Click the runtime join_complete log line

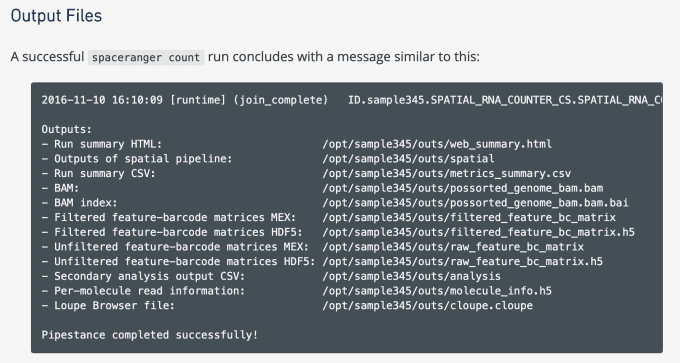tap(352, 100)
